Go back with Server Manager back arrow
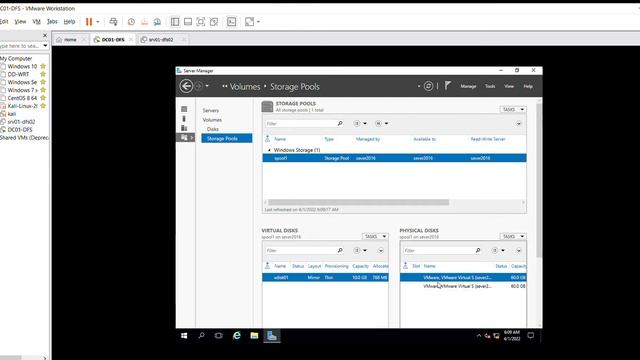Viewport: 640px width, 360px height. (186, 86)
